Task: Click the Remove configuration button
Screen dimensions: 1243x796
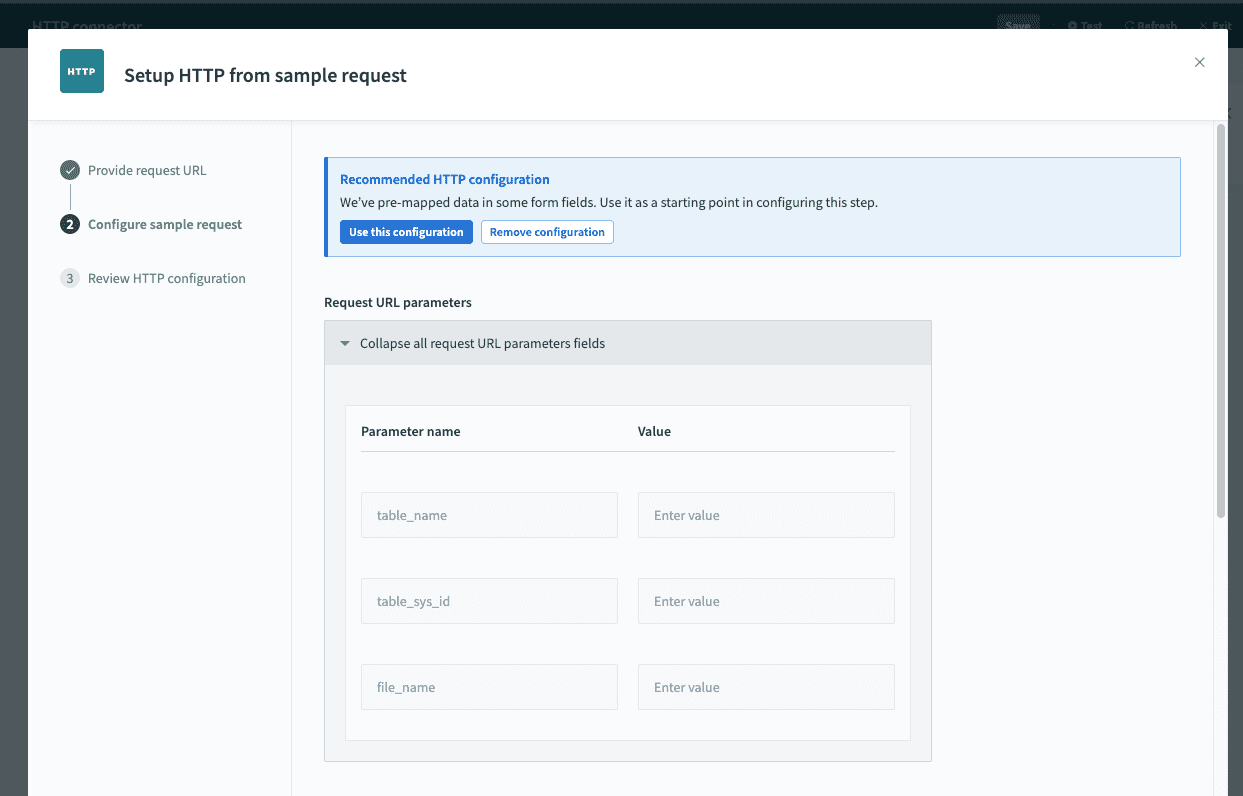Action: tap(547, 231)
